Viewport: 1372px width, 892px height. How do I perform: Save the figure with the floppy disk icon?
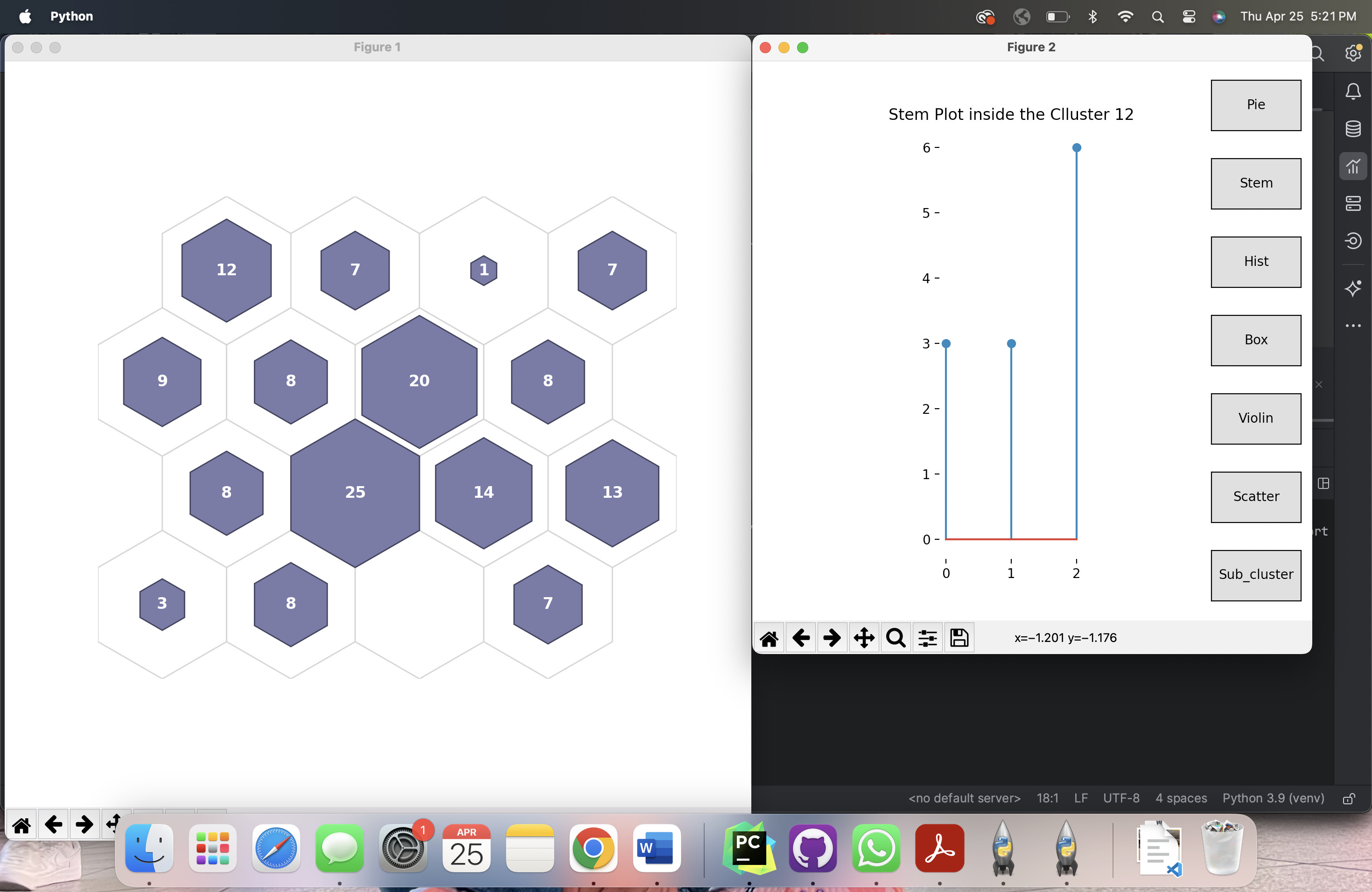[x=959, y=638]
